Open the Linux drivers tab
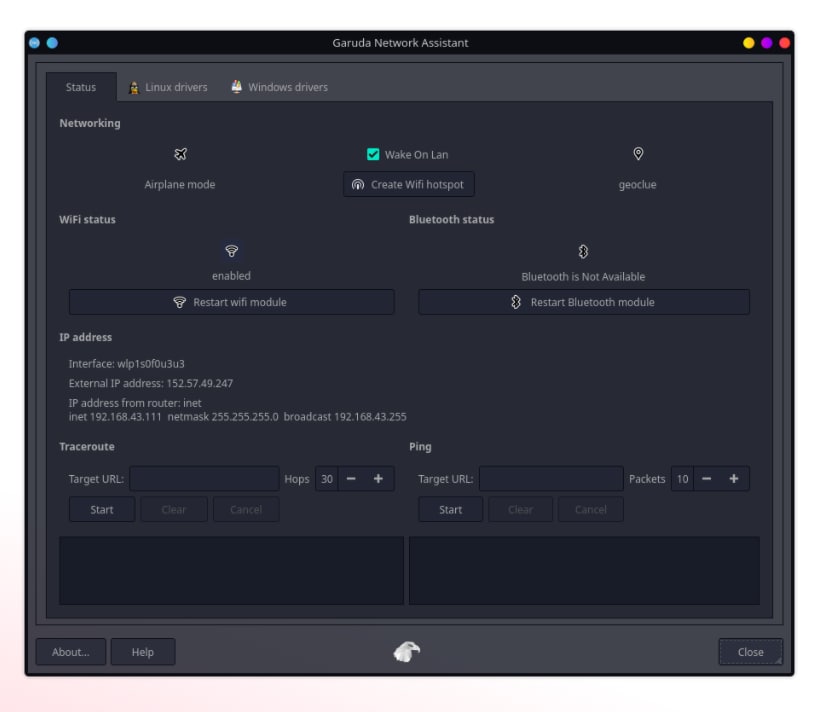 [x=168, y=87]
